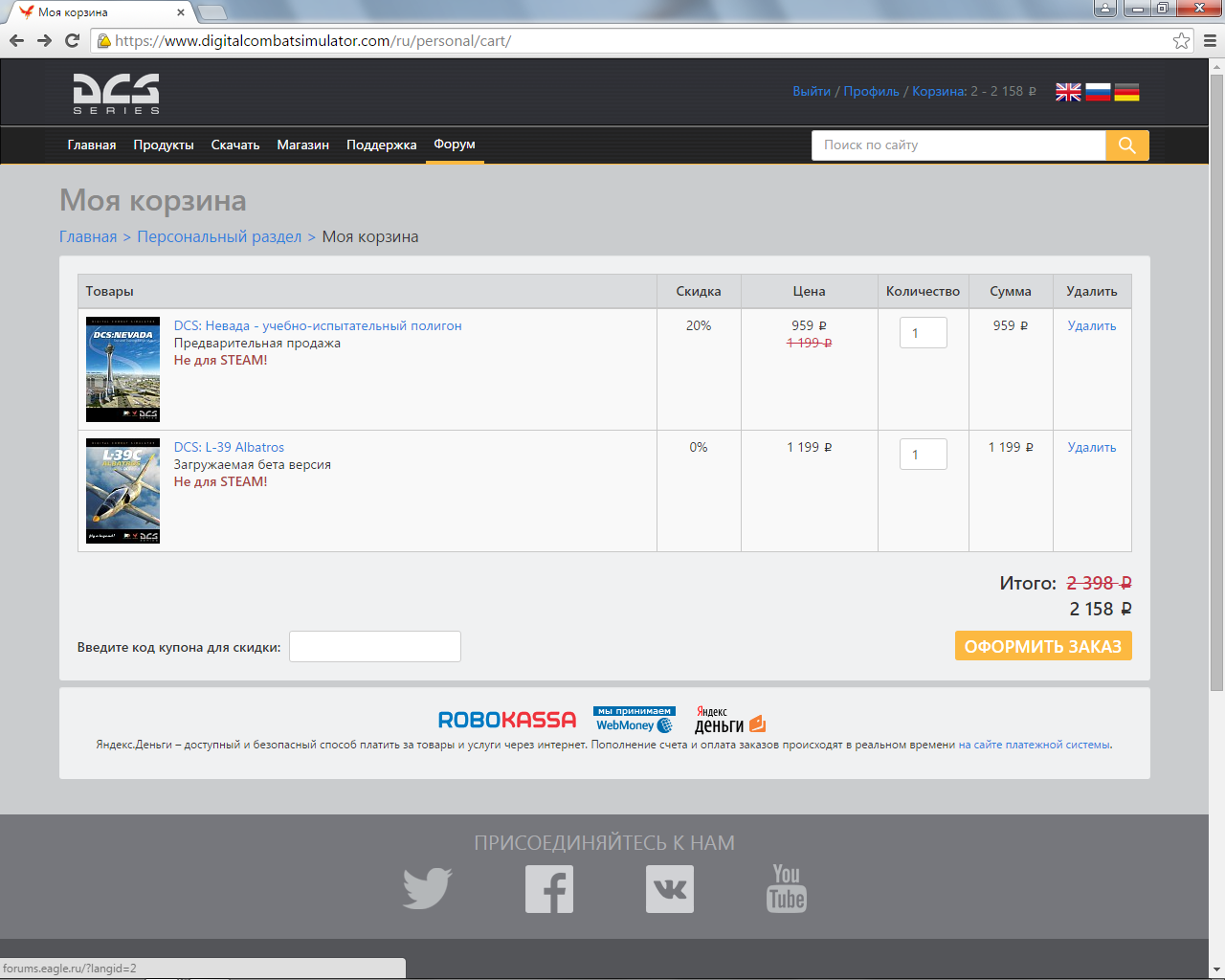The height and width of the screenshot is (980, 1225).
Task: Open the Chrome hamburger menu
Action: pos(1210,41)
